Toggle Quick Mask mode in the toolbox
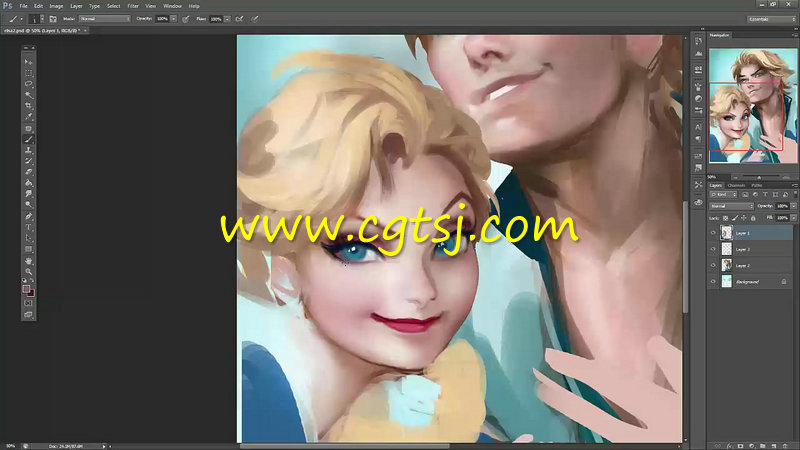 click(x=29, y=303)
